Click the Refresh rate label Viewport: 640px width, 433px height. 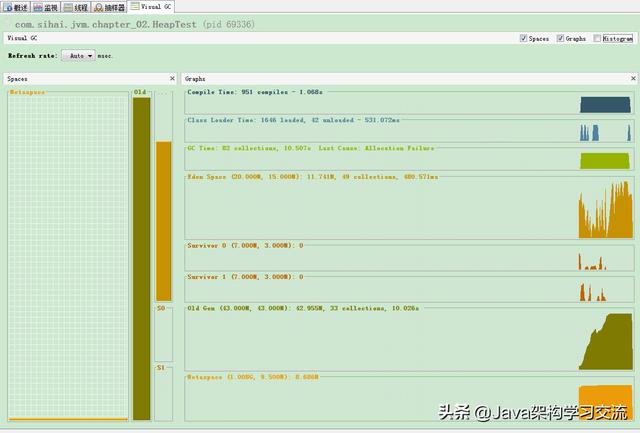coord(32,56)
